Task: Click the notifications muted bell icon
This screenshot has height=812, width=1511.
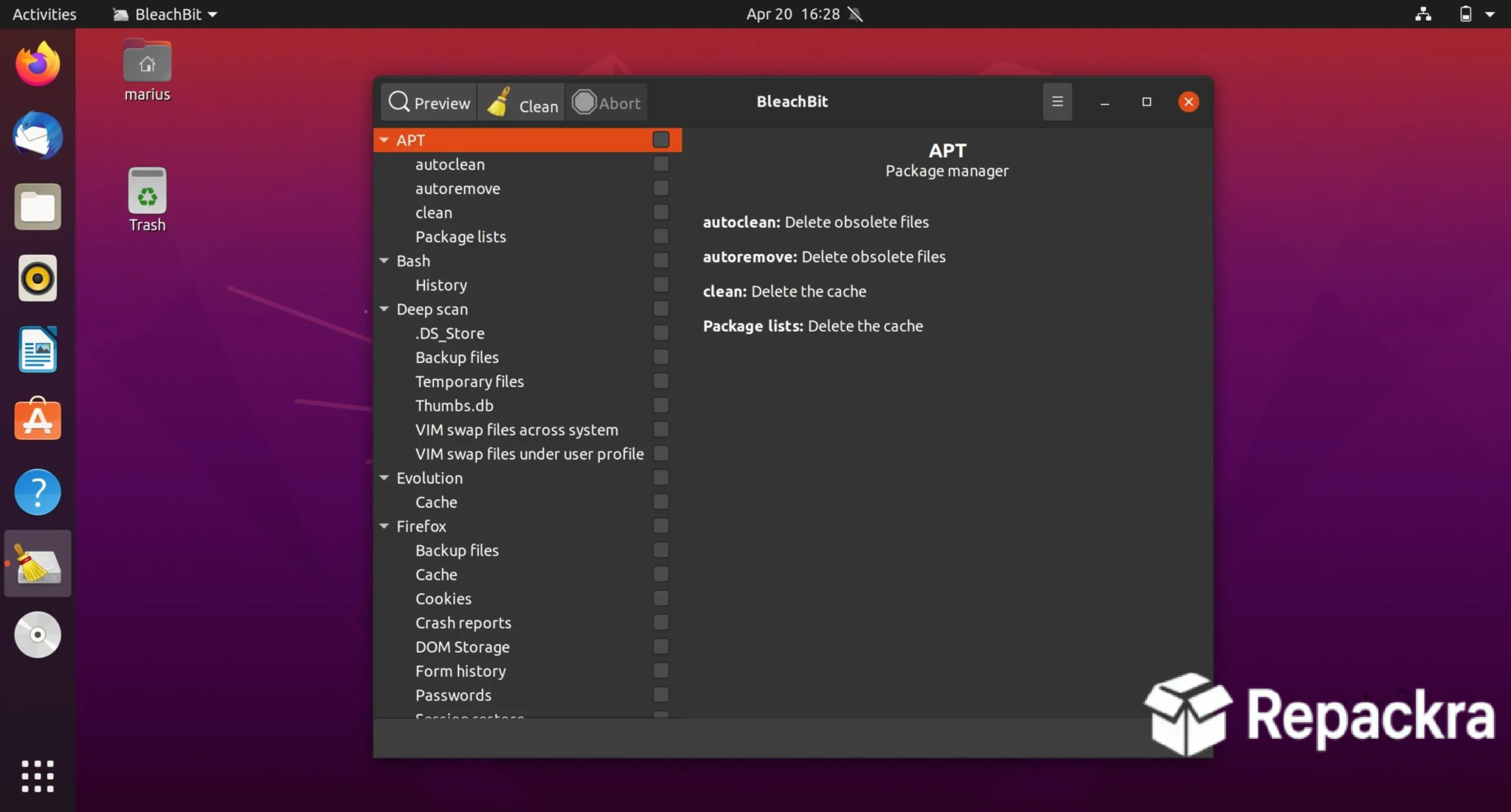Action: pos(856,14)
